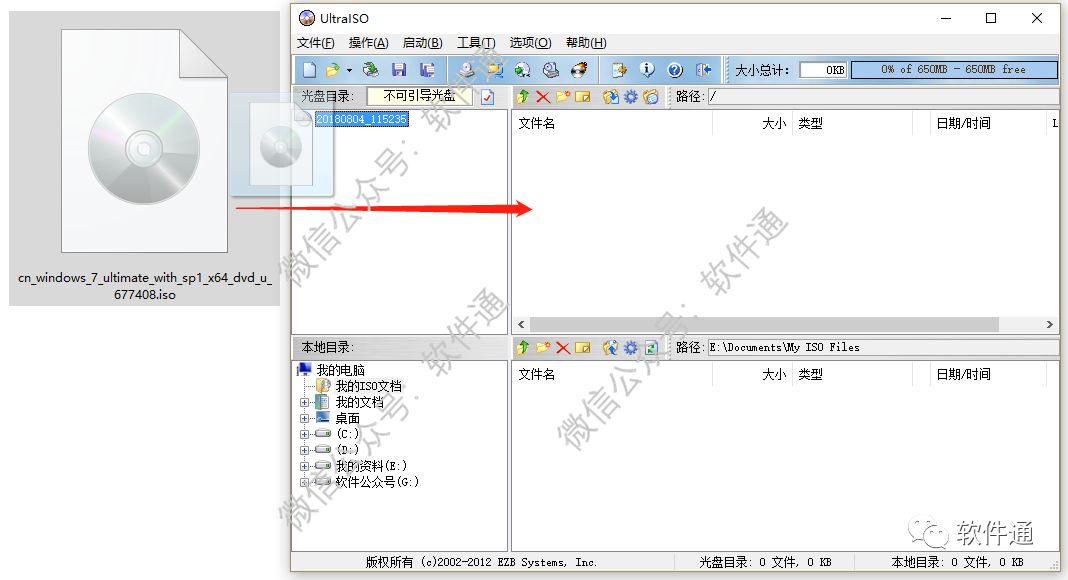The height and width of the screenshot is (580, 1068).
Task: Select 我的电脑 in the local tree
Action: click(341, 370)
